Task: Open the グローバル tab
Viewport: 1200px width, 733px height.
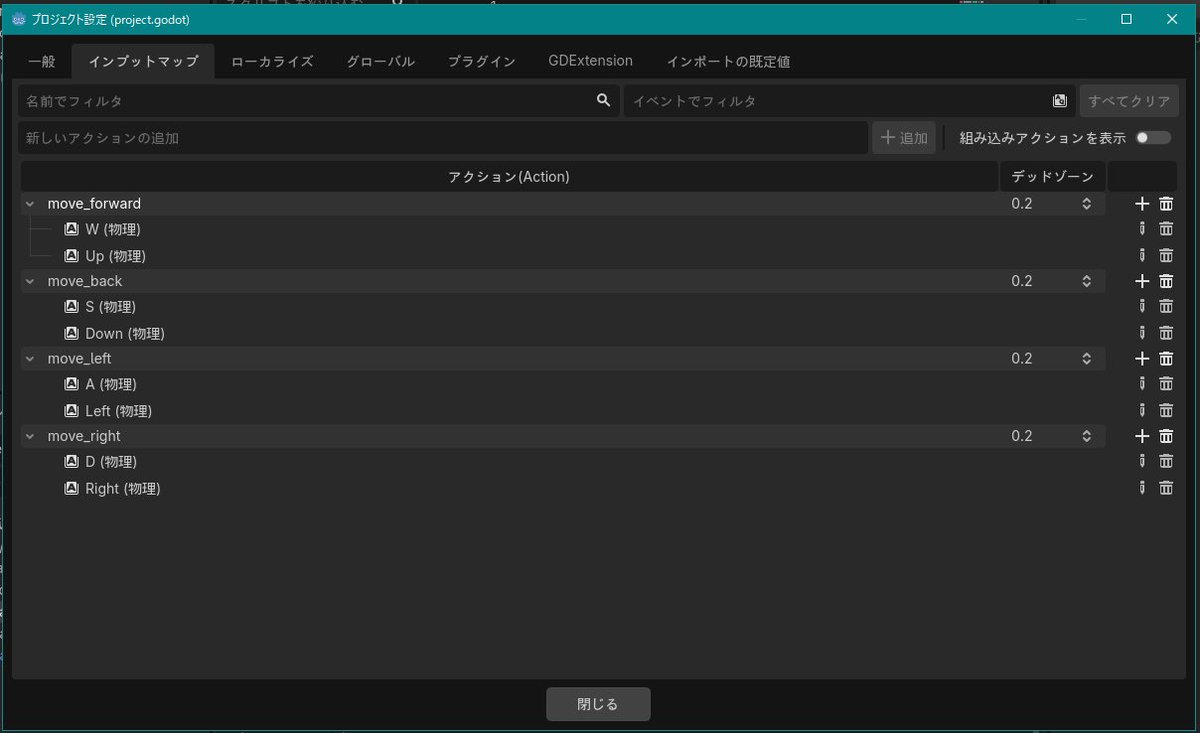Action: [x=380, y=61]
